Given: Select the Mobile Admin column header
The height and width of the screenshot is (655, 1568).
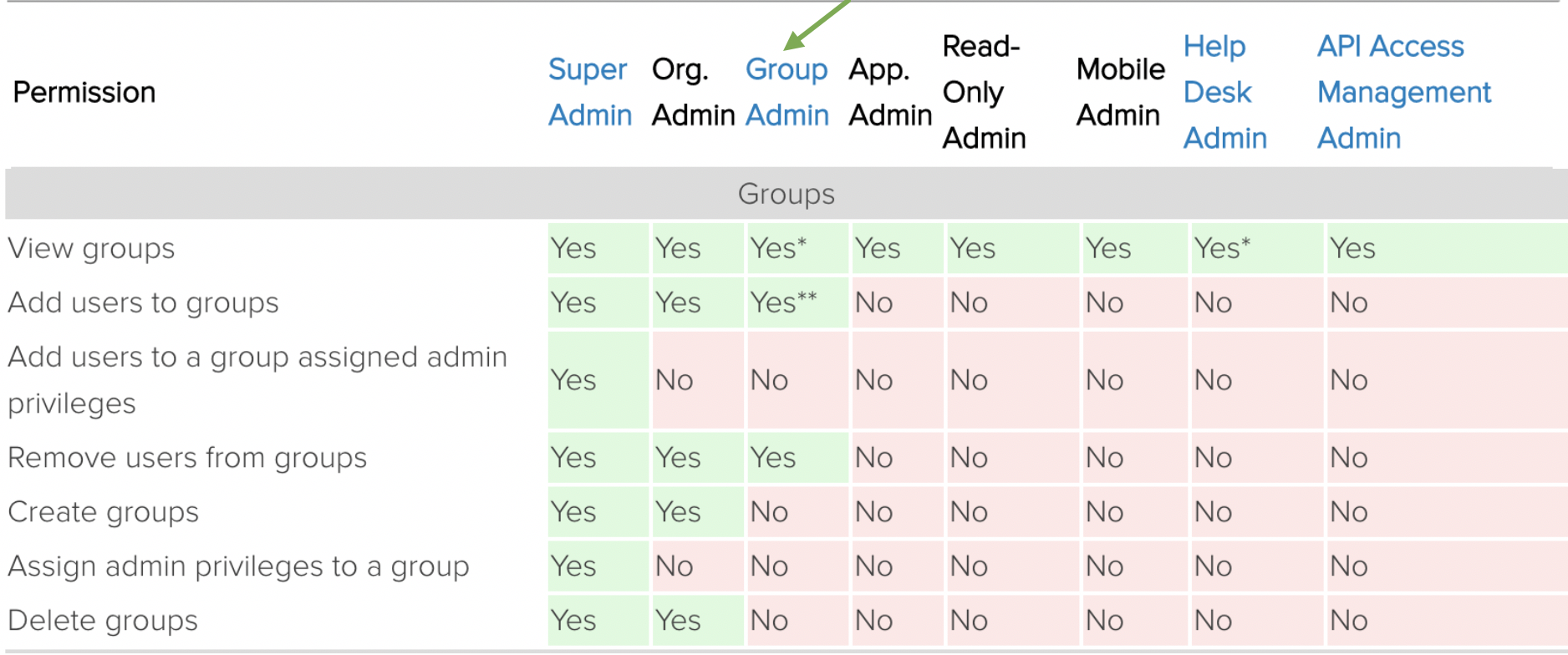Looking at the screenshot, I should (x=1120, y=92).
